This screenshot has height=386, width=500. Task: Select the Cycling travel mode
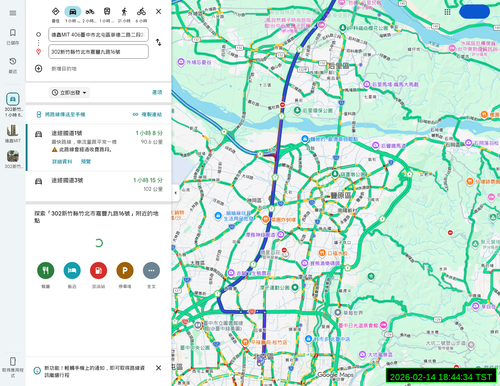point(141,12)
